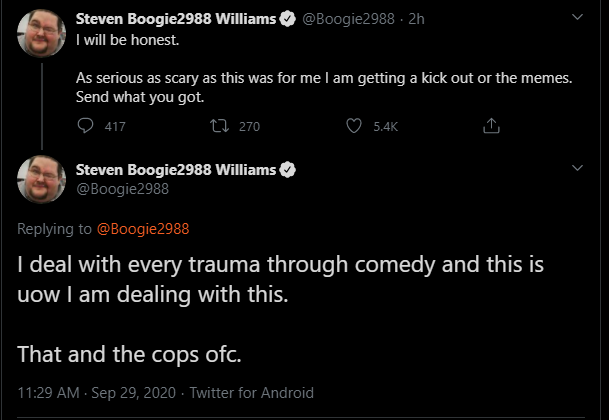
Task: Like the tweet with the heart icon
Action: coord(354,126)
